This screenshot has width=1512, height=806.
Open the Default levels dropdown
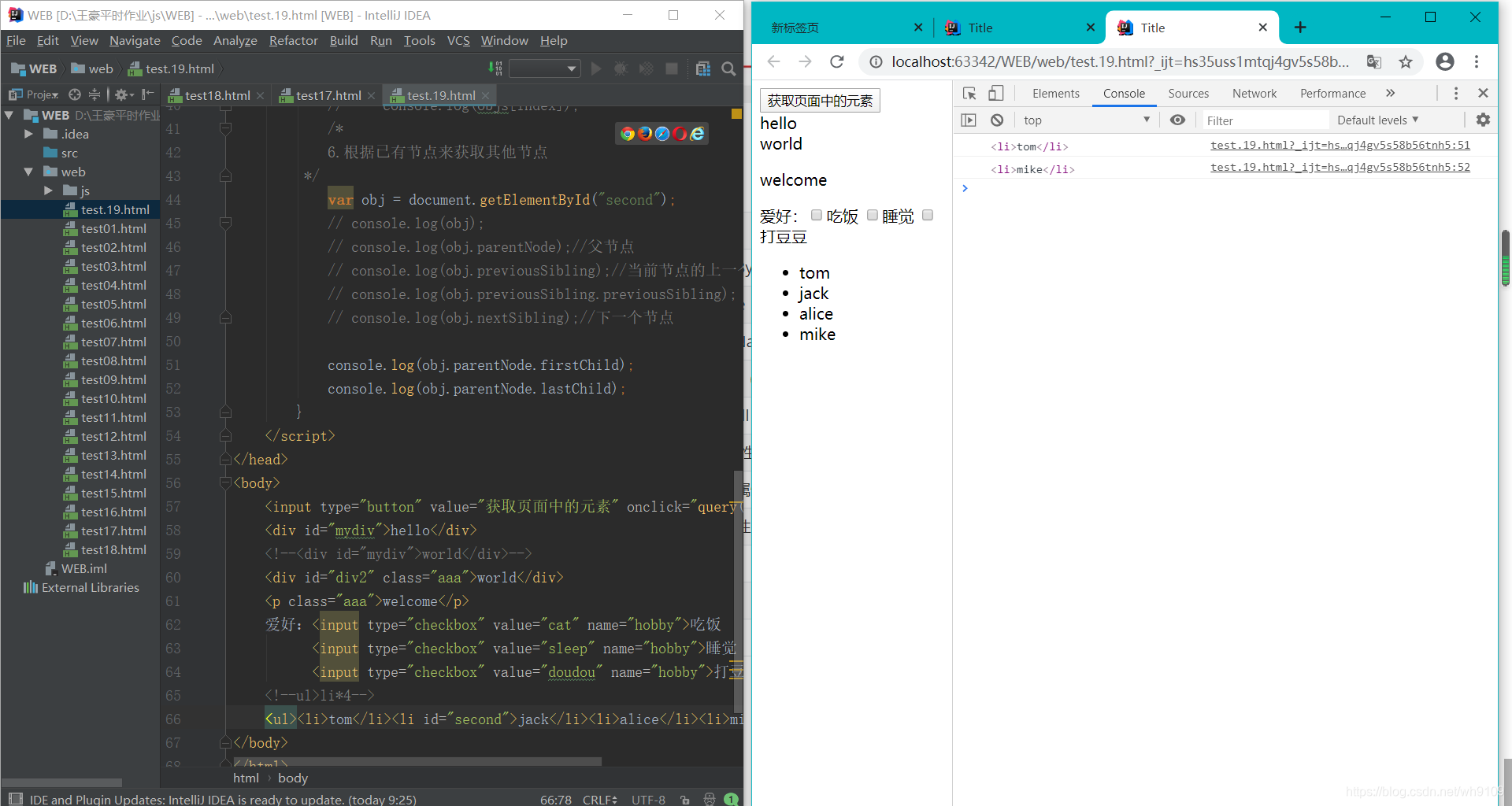click(1378, 120)
